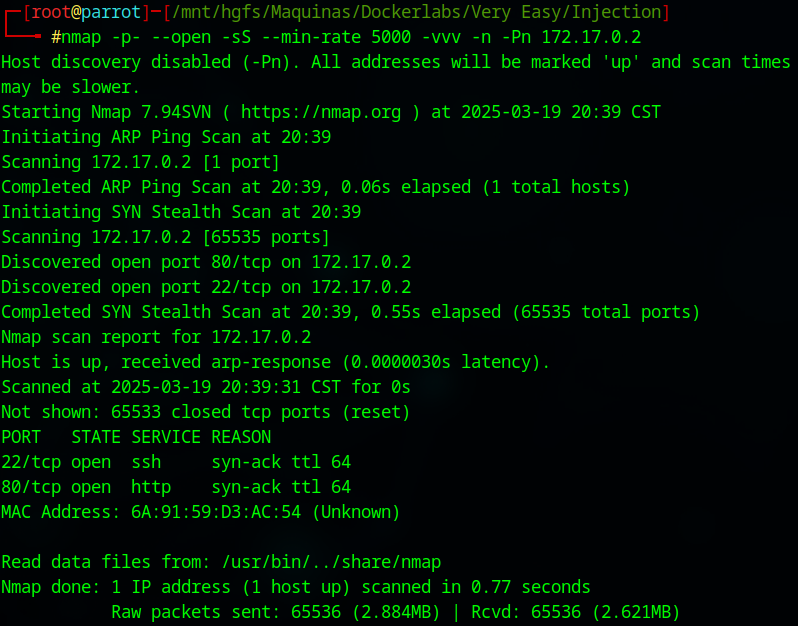Select the 80/tcp open http row
The width and height of the screenshot is (798, 626).
(x=176, y=487)
